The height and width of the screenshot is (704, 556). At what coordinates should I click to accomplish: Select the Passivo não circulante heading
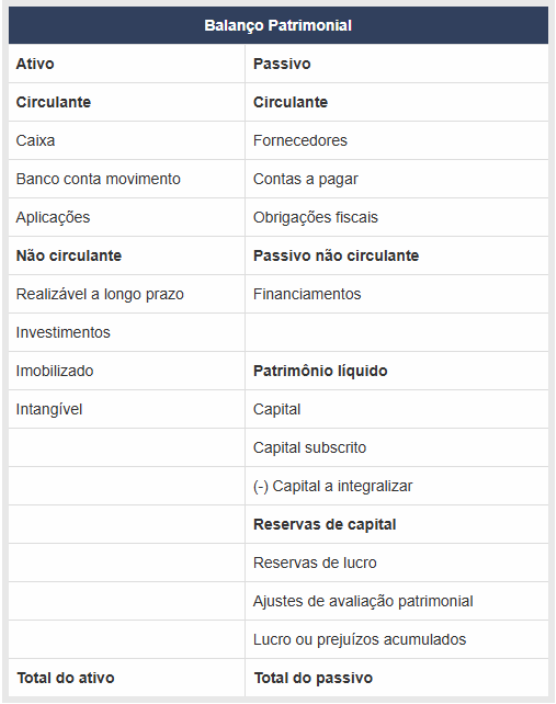tap(336, 255)
